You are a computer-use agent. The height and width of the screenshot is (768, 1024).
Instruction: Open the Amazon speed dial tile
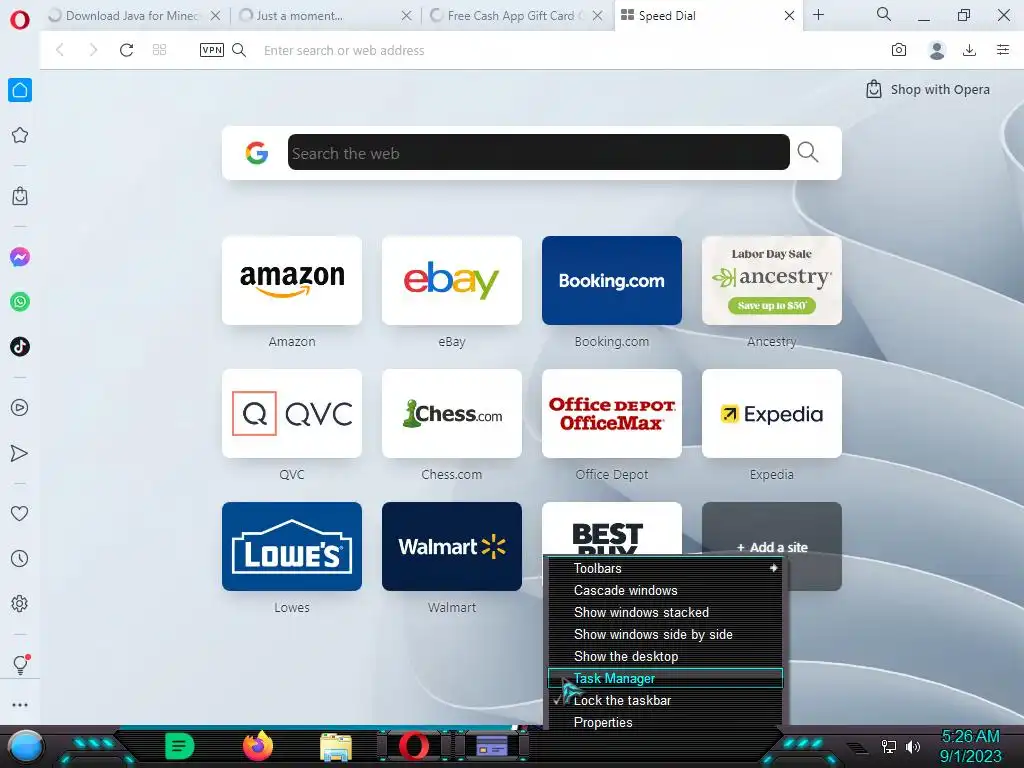coord(292,280)
